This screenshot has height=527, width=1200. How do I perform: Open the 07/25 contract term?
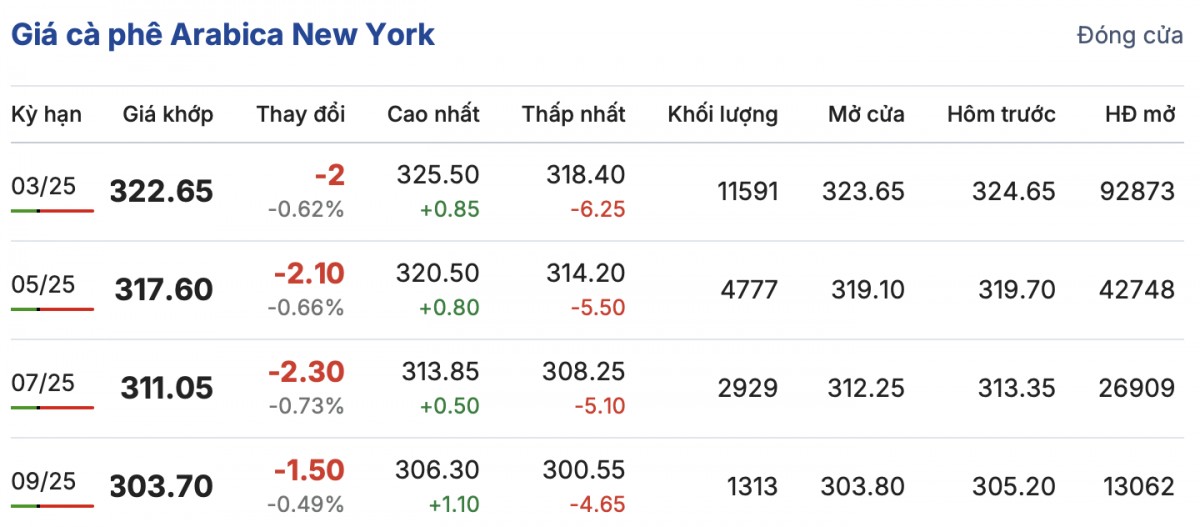click(x=43, y=382)
